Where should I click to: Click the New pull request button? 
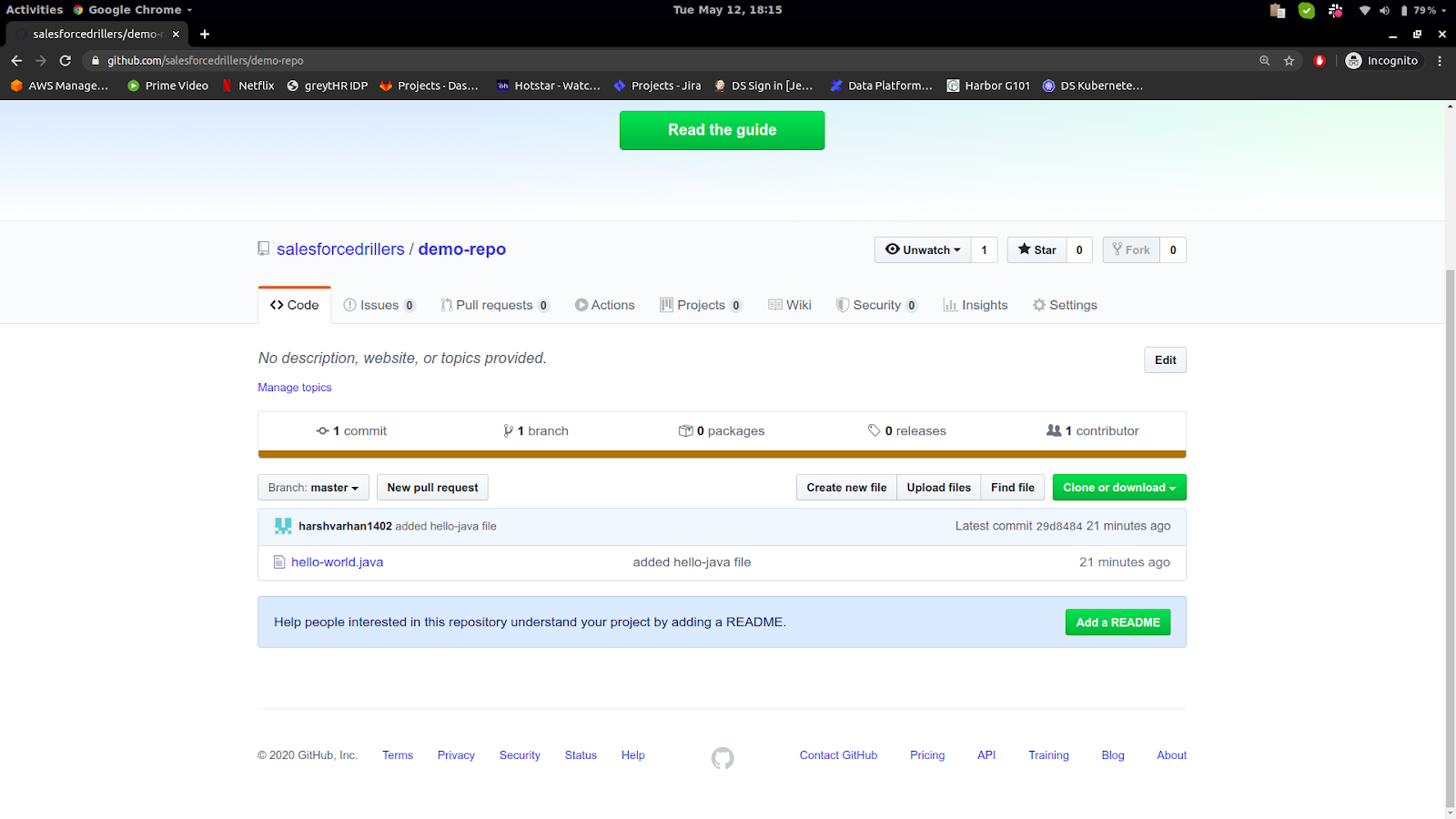432,488
